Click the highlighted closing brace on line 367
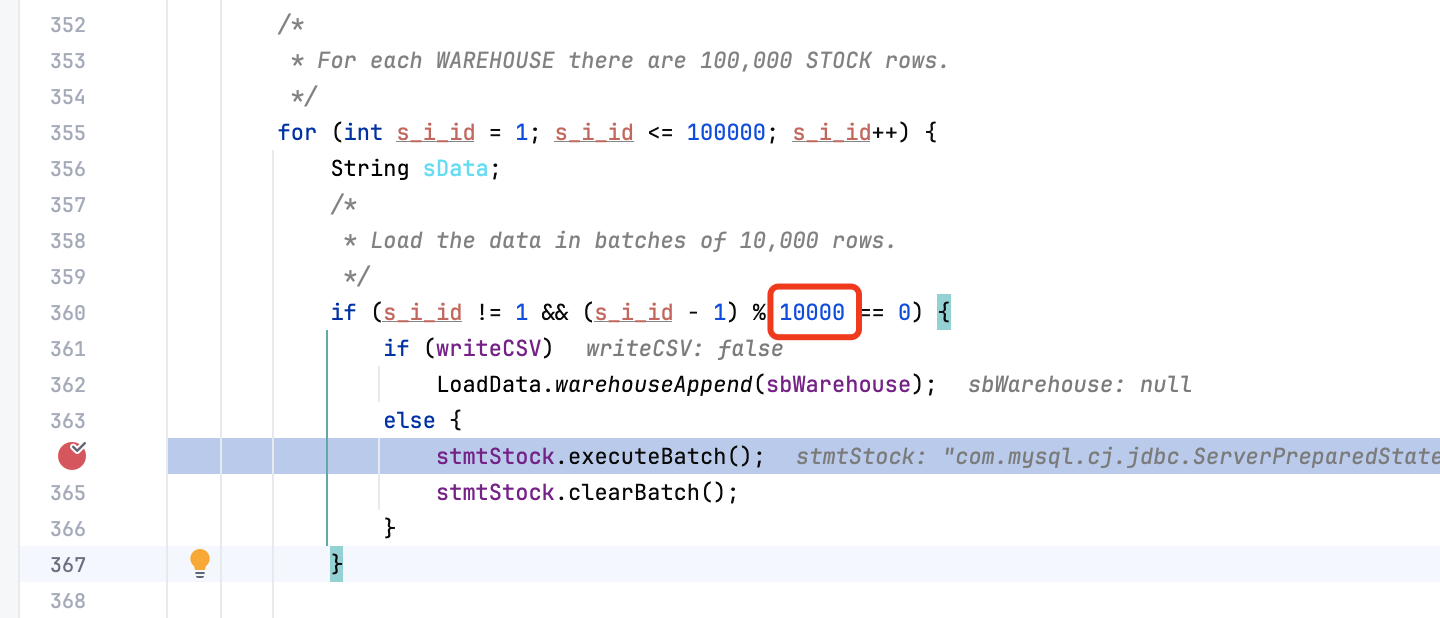Viewport: 1440px width, 618px height. tap(337, 565)
